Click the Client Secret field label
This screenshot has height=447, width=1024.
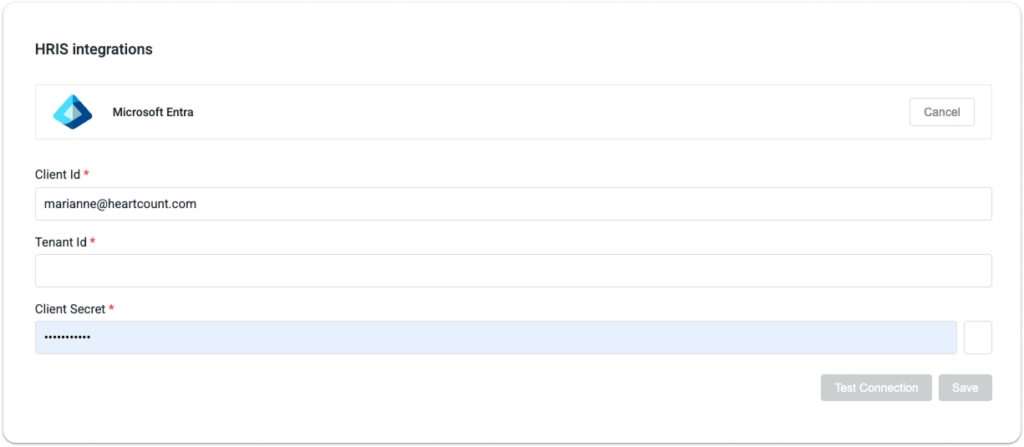click(70, 309)
